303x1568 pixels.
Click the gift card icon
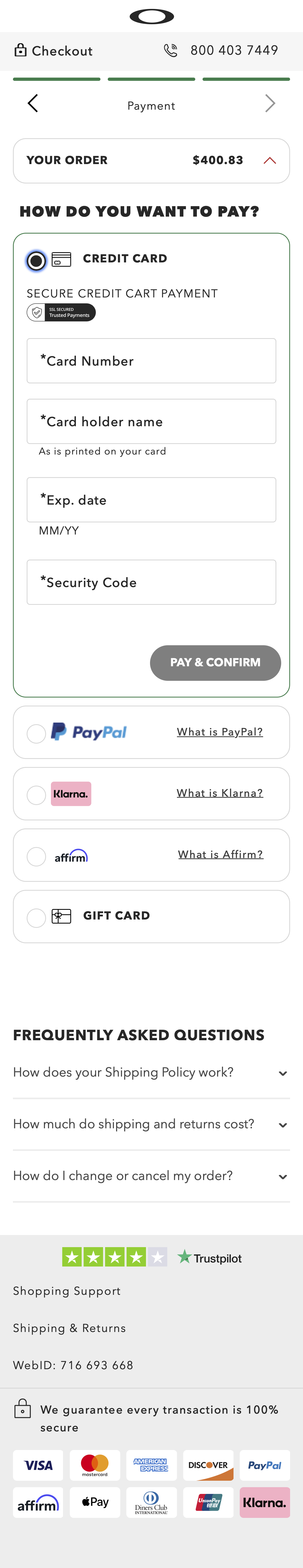coord(61,916)
